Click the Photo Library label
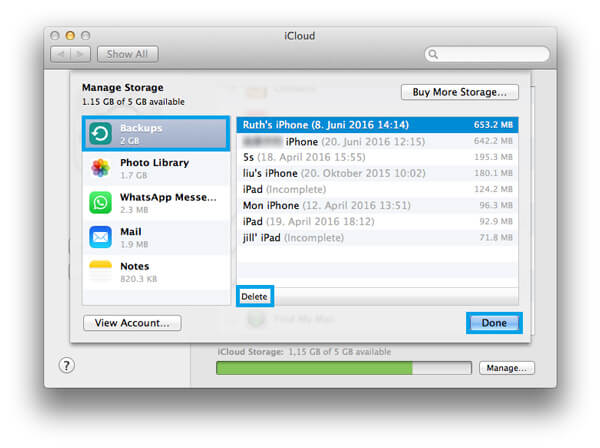Image resolution: width=600 pixels, height=448 pixels. [155, 163]
